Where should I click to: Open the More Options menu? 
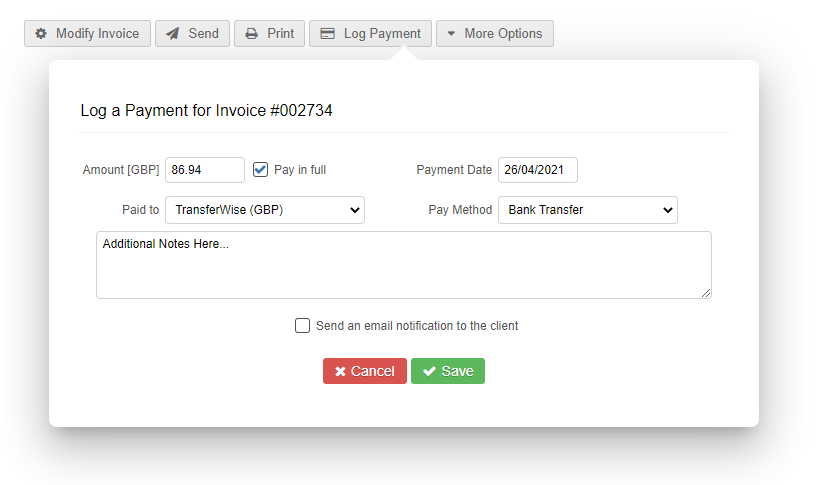pyautogui.click(x=494, y=33)
